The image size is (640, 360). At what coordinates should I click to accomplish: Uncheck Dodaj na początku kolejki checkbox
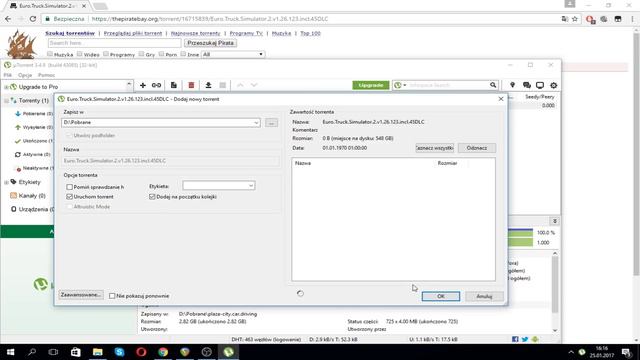pyautogui.click(x=152, y=197)
